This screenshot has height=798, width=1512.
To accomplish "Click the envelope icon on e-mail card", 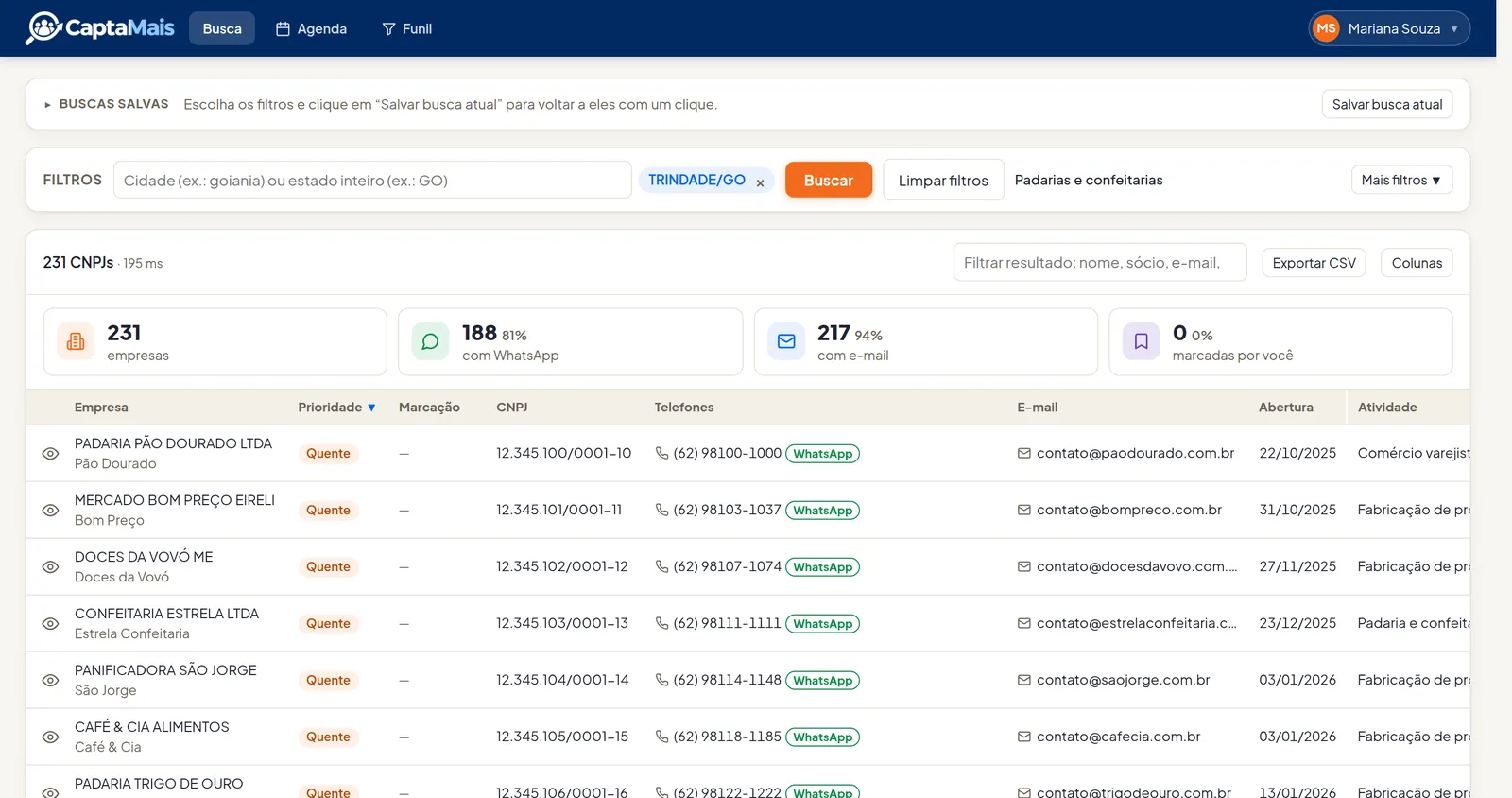I will [x=786, y=341].
